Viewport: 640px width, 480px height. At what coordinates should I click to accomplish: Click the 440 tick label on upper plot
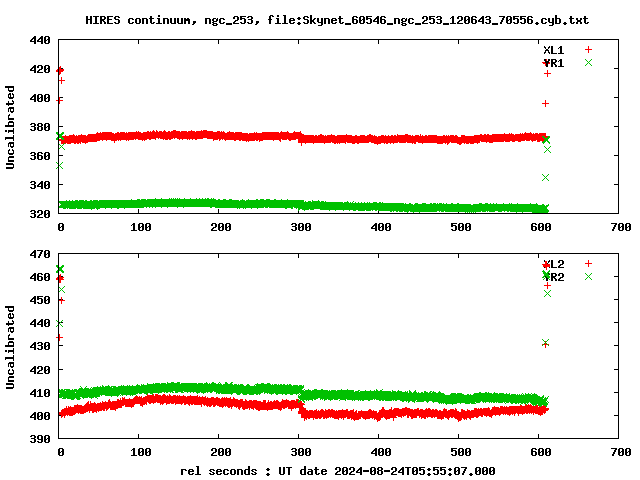click(x=40, y=40)
